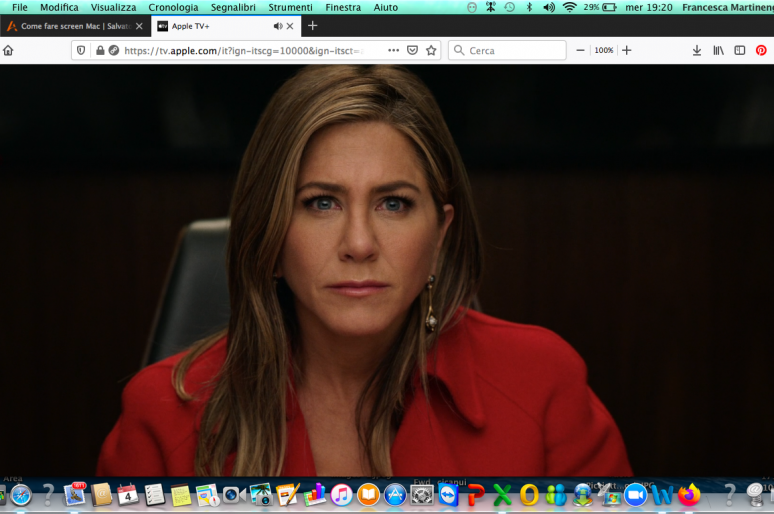Open Microsoft Word from dock

(x=662, y=495)
